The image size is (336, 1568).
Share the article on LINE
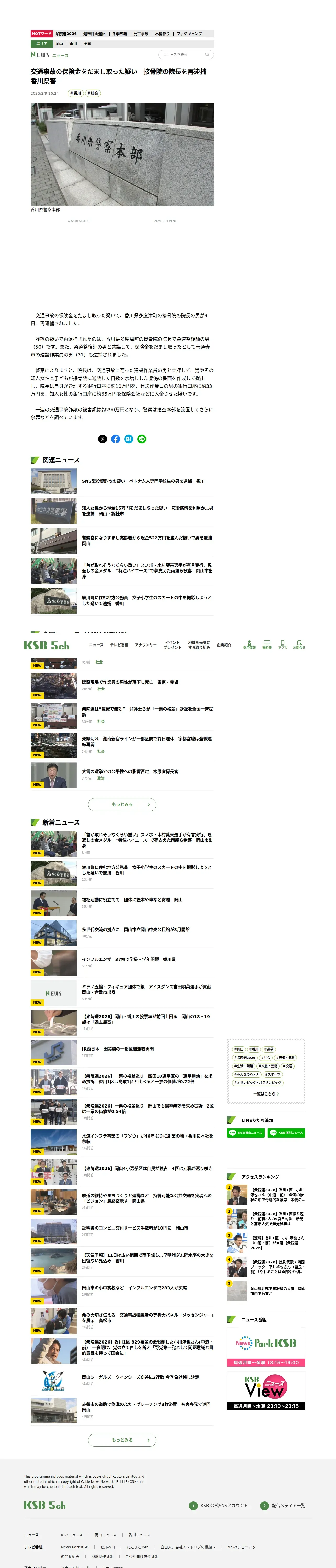tap(142, 439)
